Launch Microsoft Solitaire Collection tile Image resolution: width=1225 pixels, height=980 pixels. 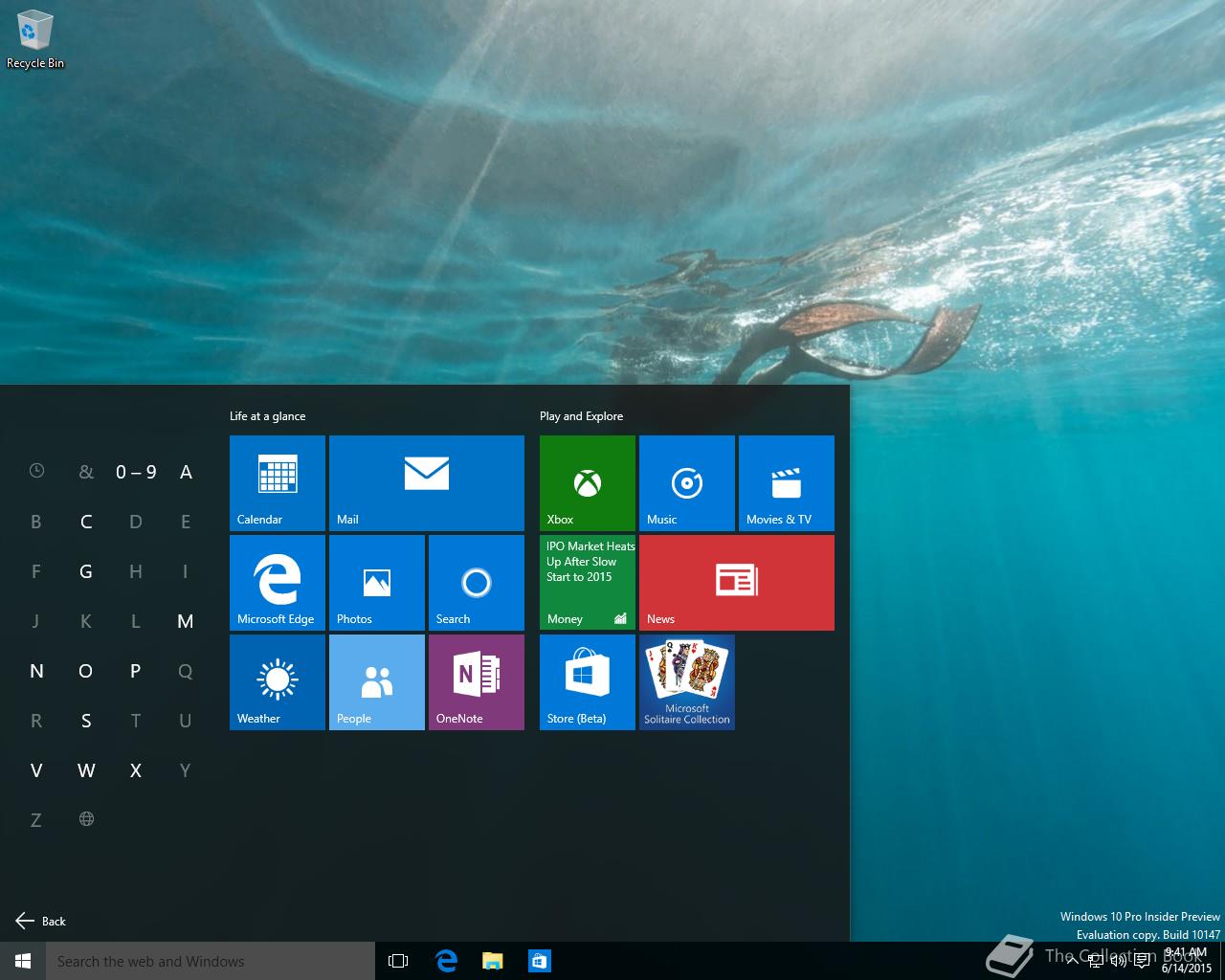point(687,682)
